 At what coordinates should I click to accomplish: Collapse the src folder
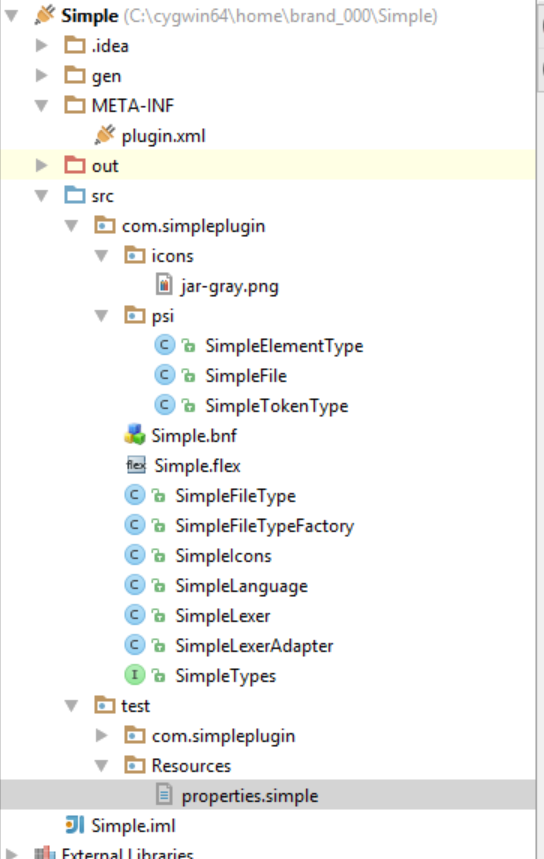42,196
